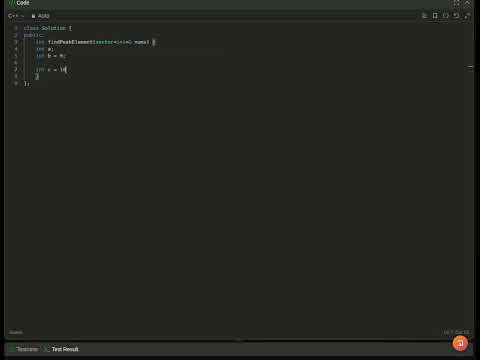The width and height of the screenshot is (480, 360).
Task: Select the Code panel tab
Action: coord(19,3)
